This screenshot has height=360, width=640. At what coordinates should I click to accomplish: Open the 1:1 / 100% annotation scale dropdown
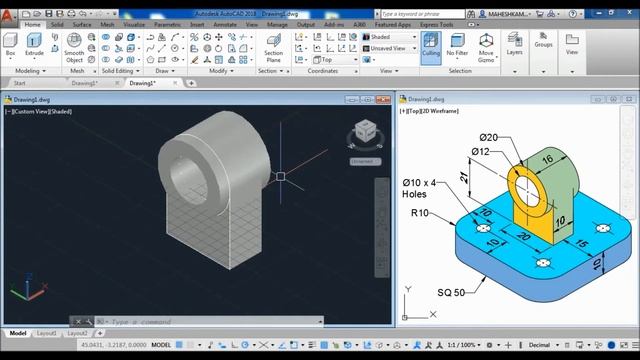pos(464,345)
